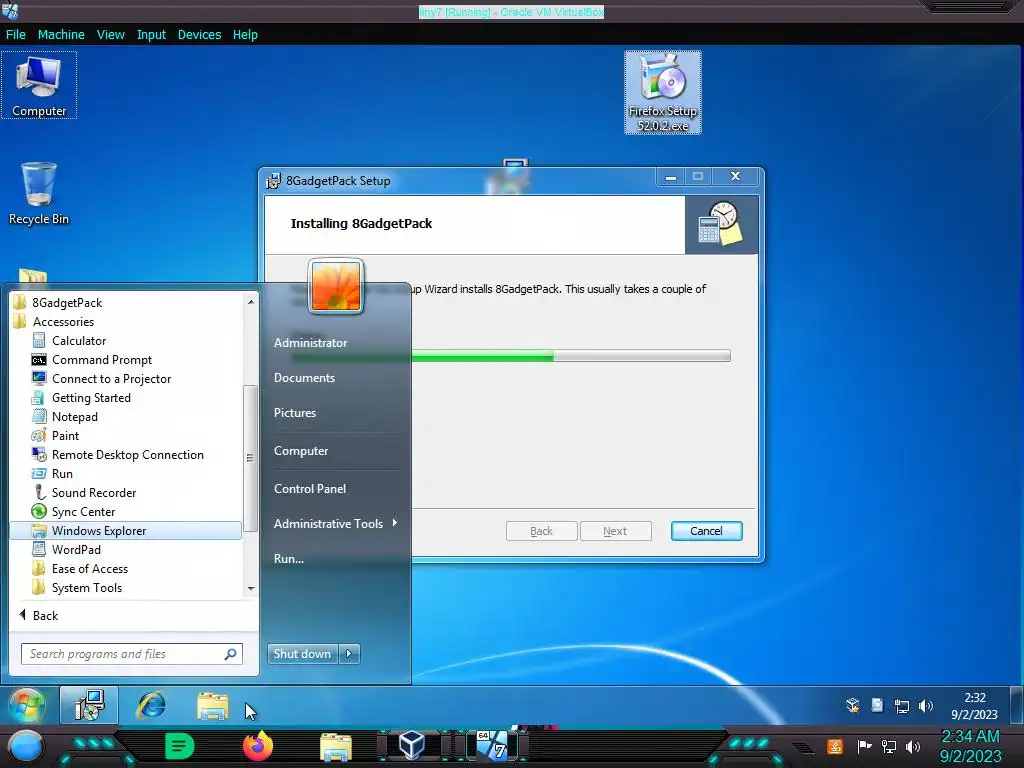Click the Remote Desktop Connection icon

point(39,455)
